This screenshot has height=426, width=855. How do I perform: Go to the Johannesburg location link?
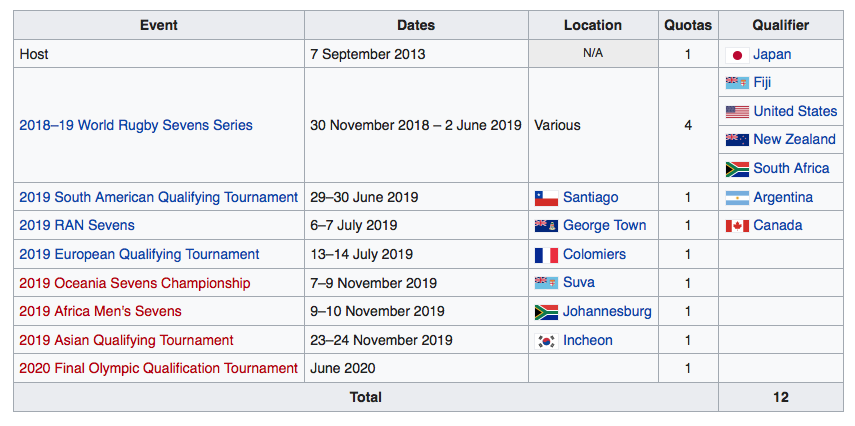point(607,312)
